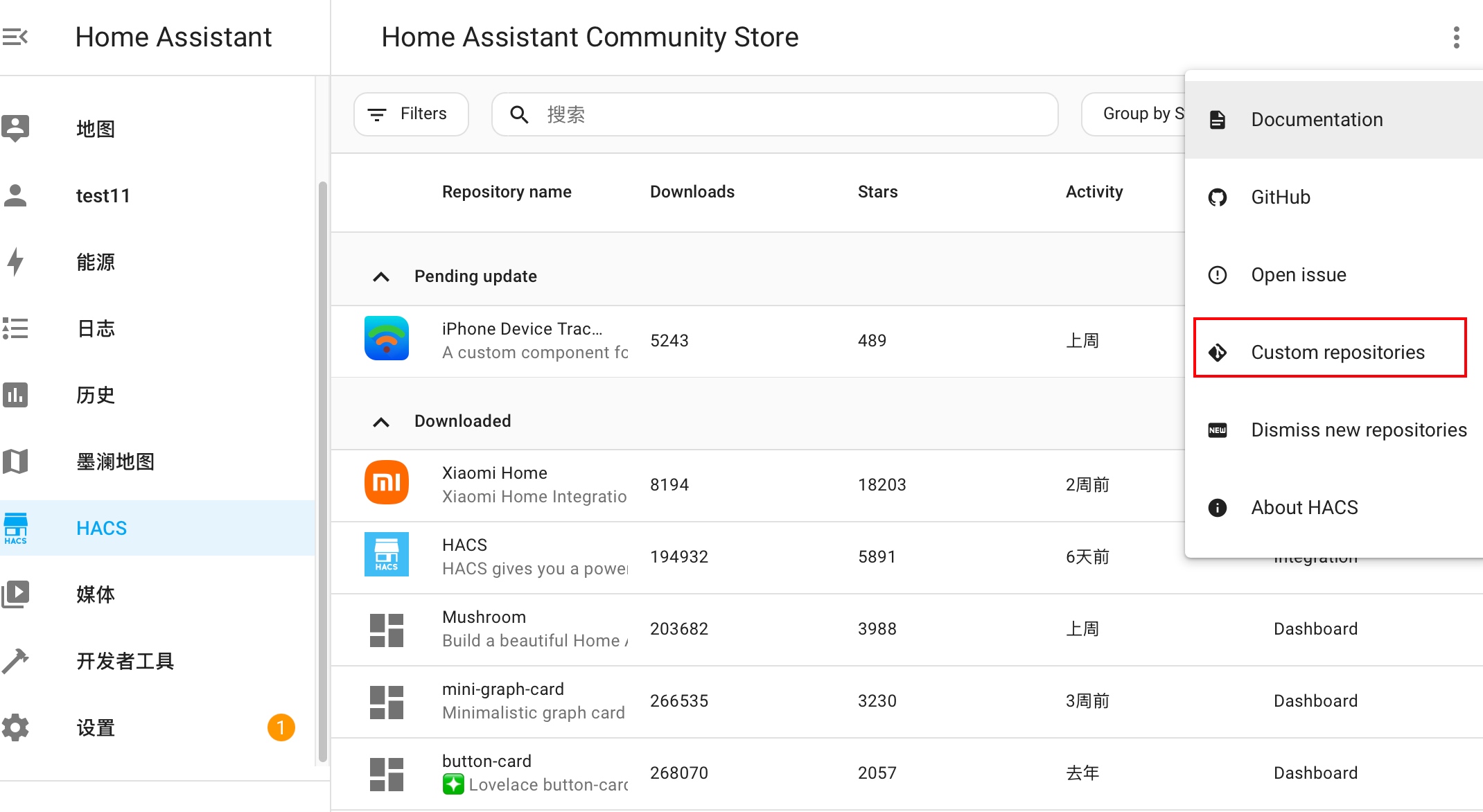Click the 设置 gear icon

15,727
